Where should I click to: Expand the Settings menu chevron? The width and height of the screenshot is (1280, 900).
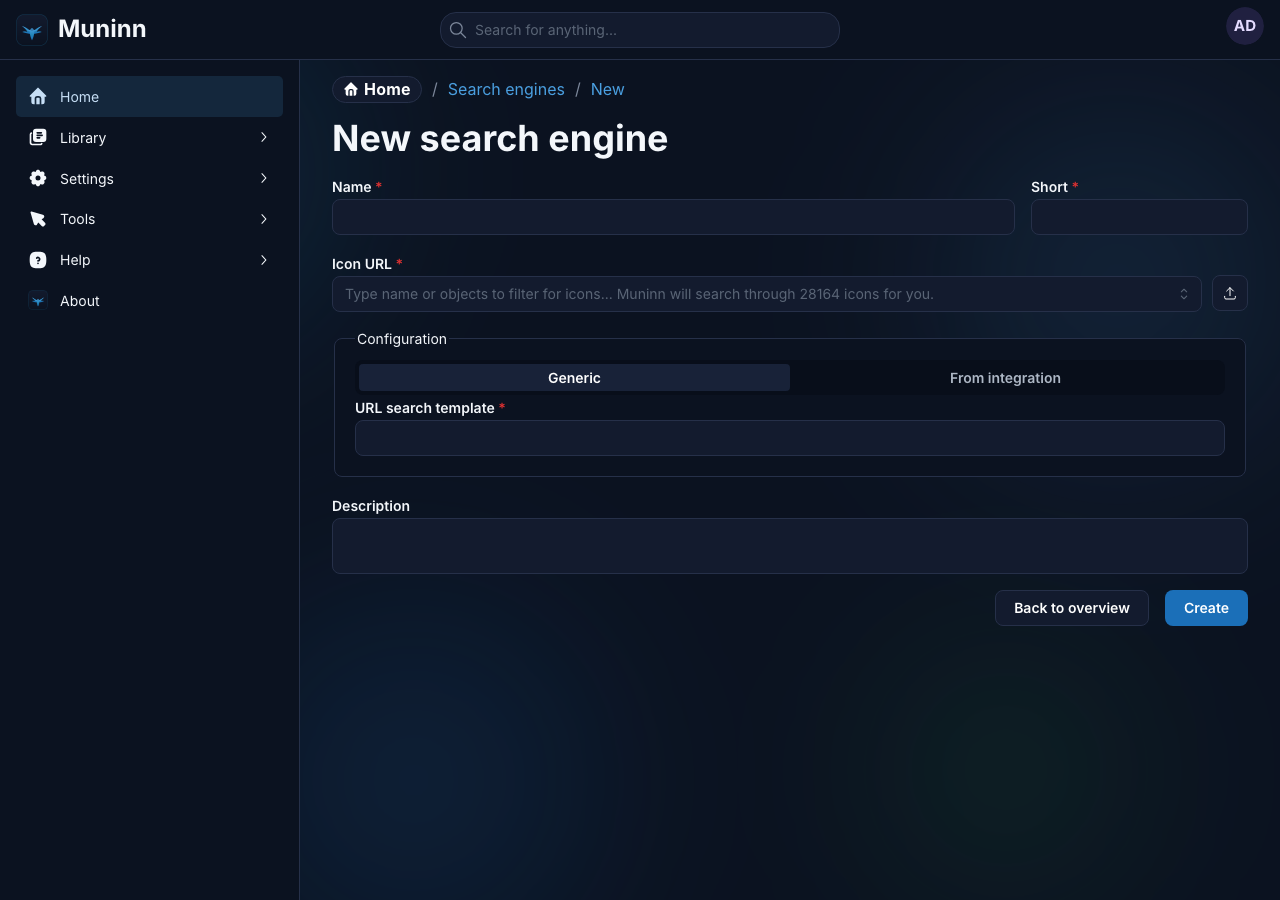point(264,178)
